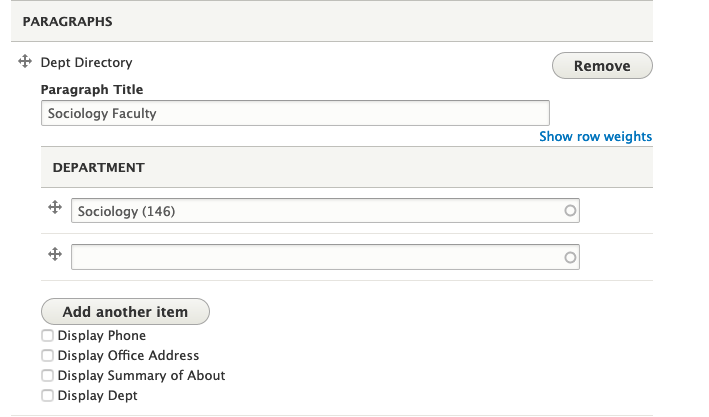Tick the Display Office Address checkbox
The width and height of the screenshot is (709, 417).
click(47, 356)
